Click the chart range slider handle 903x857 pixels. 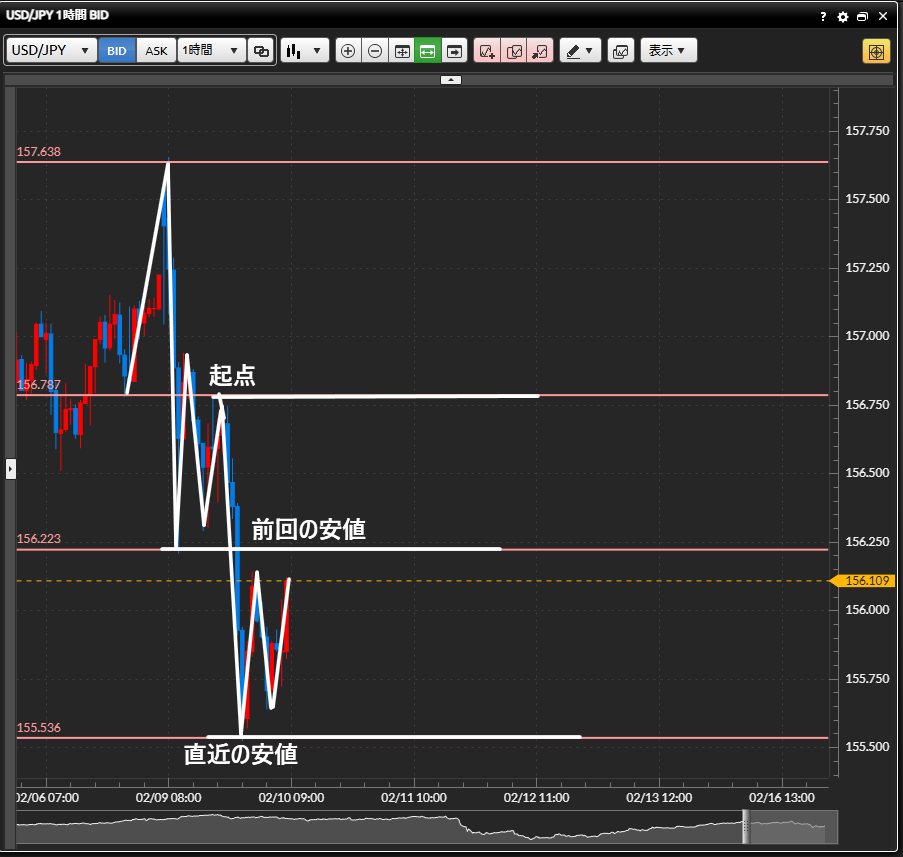click(x=745, y=826)
